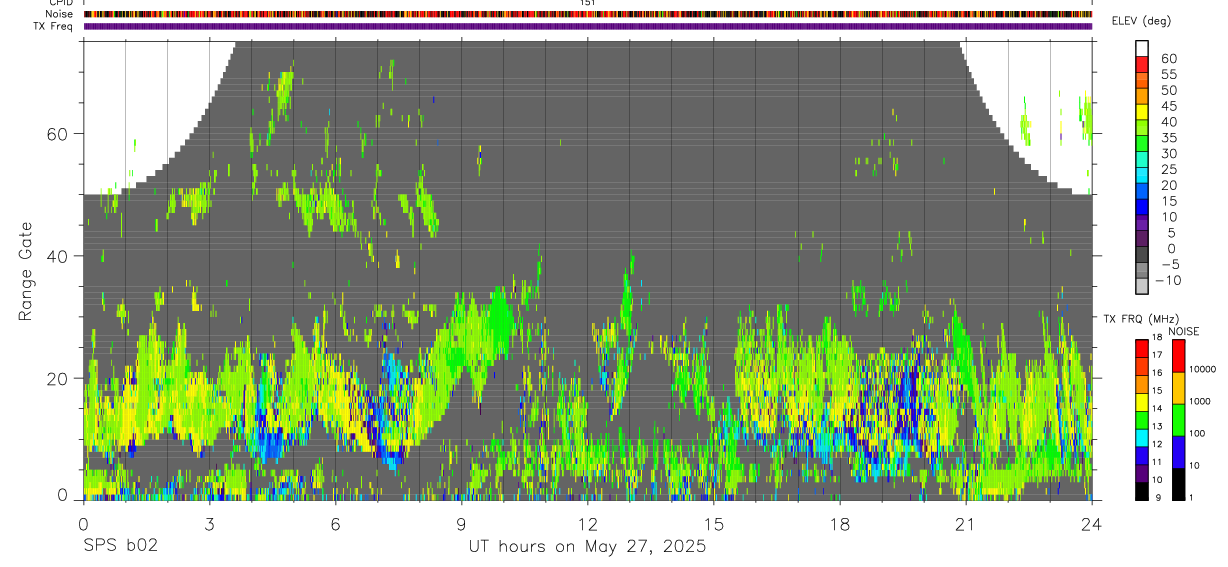
Task: Click the red swatch in the NOISE scale
Action: (1178, 356)
